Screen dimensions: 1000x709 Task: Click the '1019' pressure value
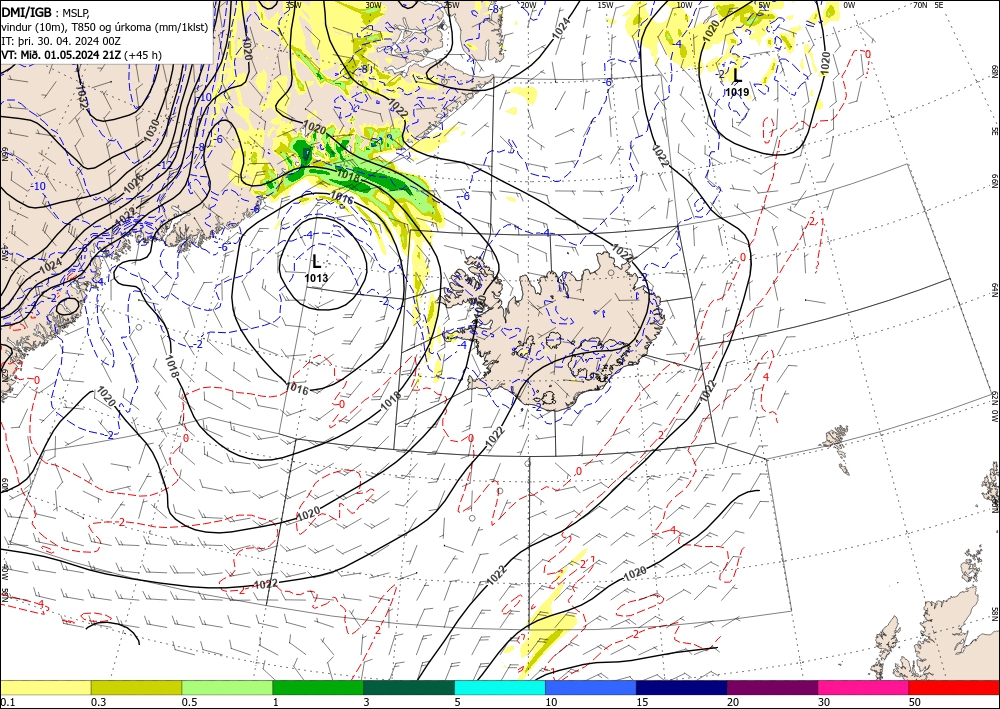tap(737, 92)
